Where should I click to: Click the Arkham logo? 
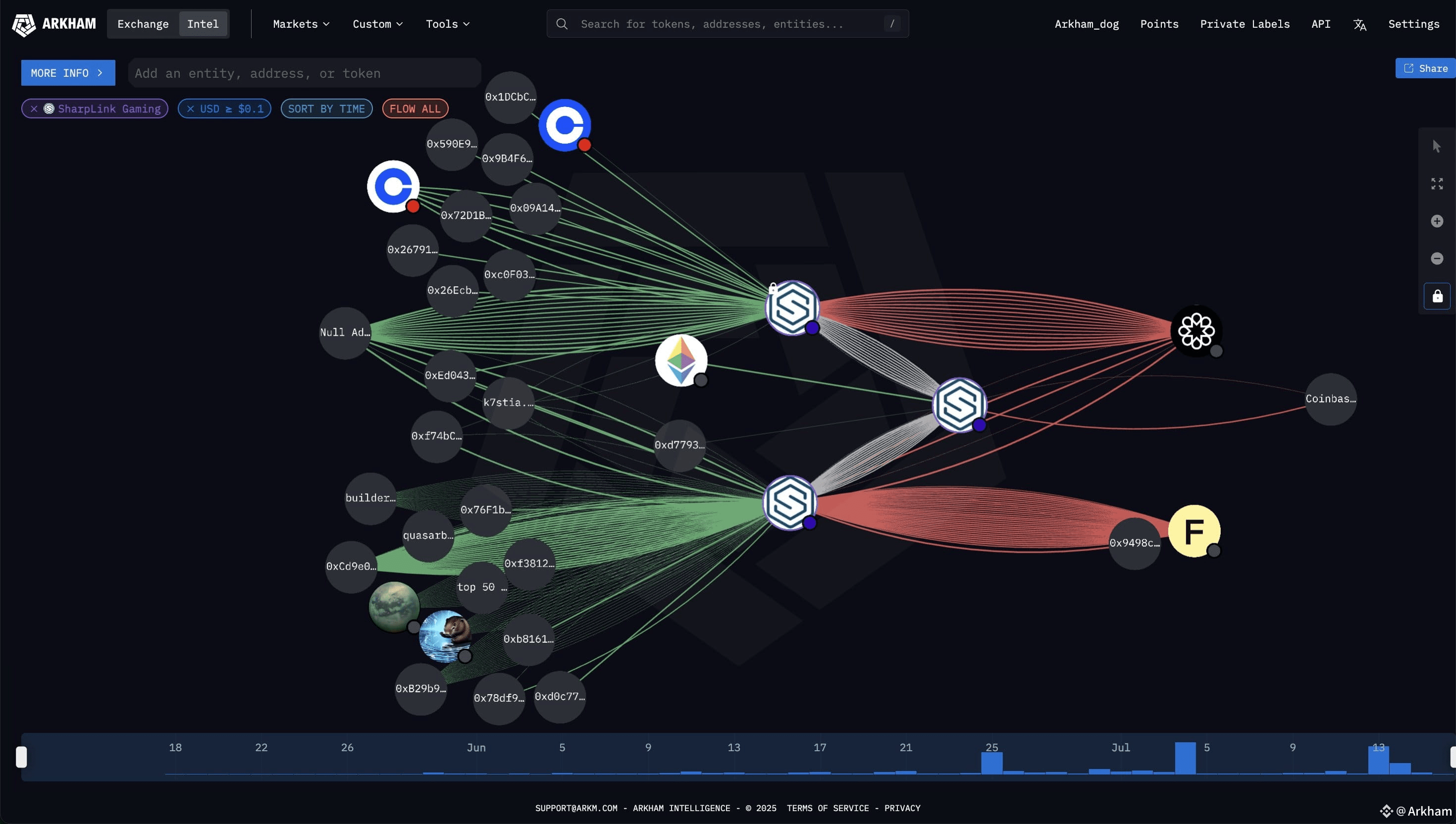pos(54,24)
